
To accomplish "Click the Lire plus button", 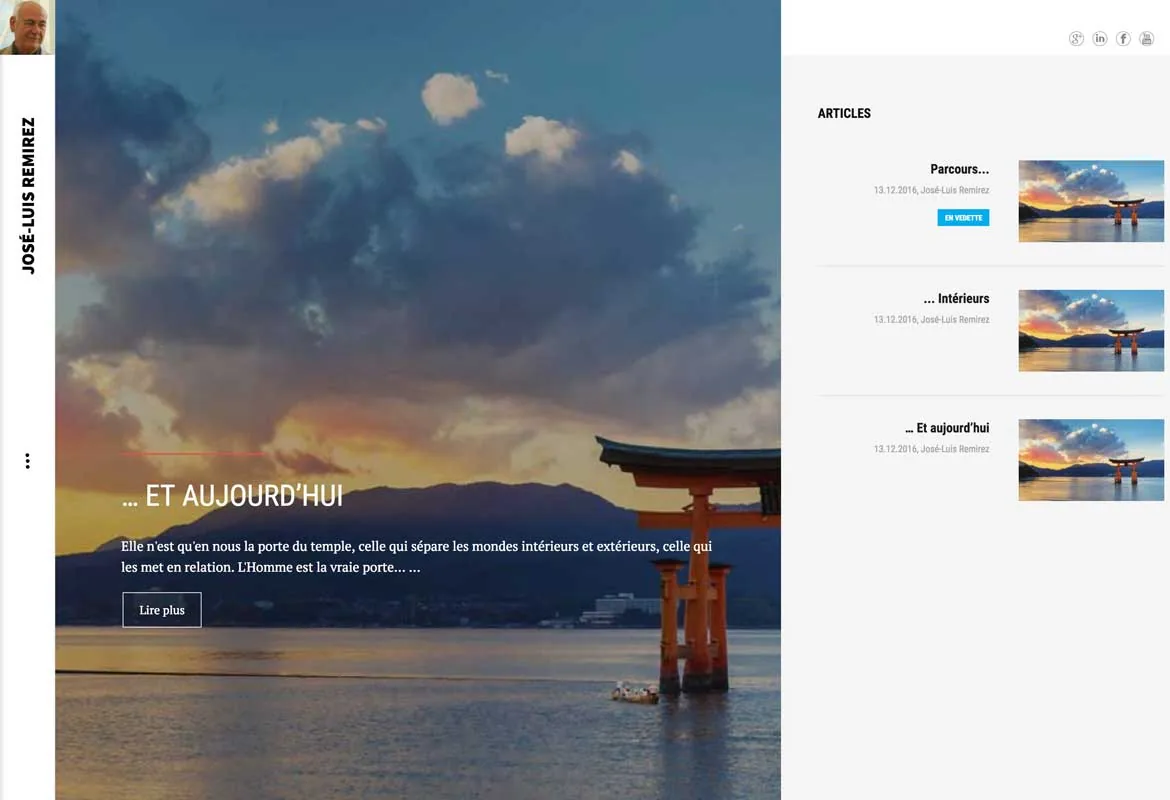I will (x=162, y=610).
